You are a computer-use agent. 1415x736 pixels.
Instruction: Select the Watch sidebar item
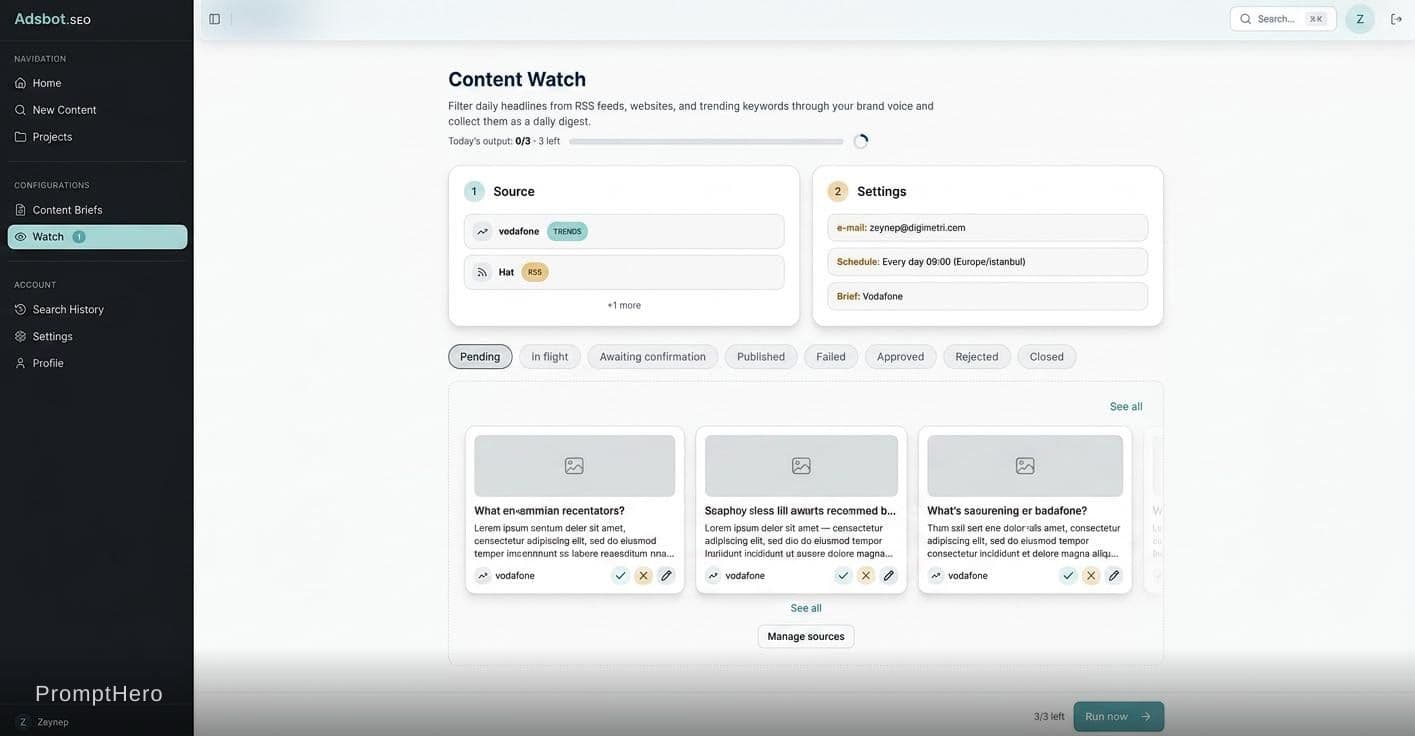coord(97,237)
